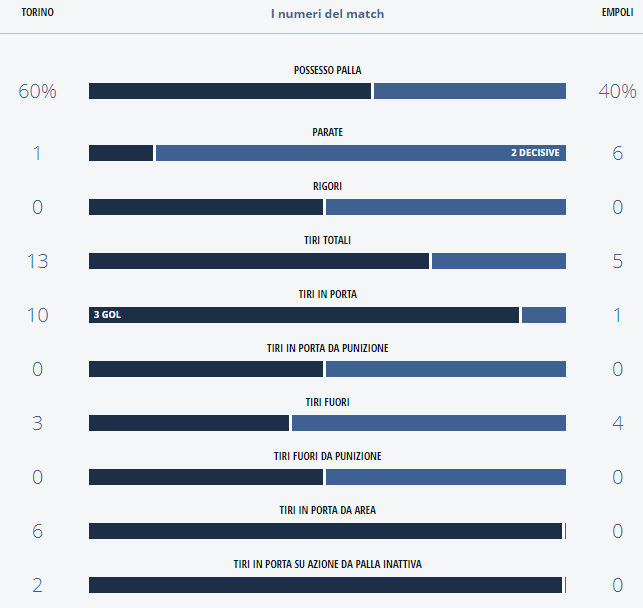Click Torino's dark segment of possession bar

(230, 91)
